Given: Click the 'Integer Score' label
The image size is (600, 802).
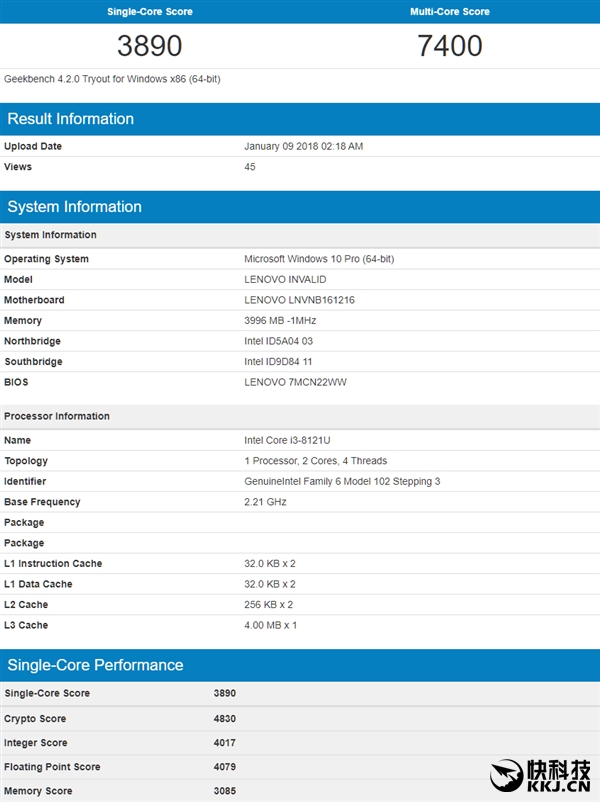Looking at the screenshot, I should point(35,743).
